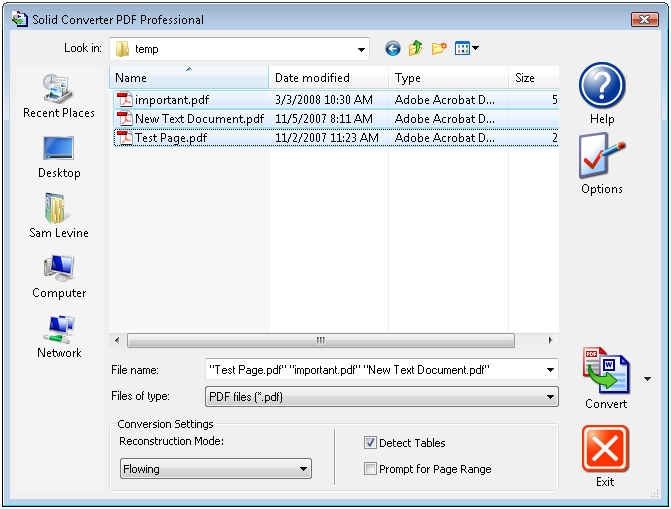Click the red Exit icon
The image size is (671, 509).
(605, 449)
